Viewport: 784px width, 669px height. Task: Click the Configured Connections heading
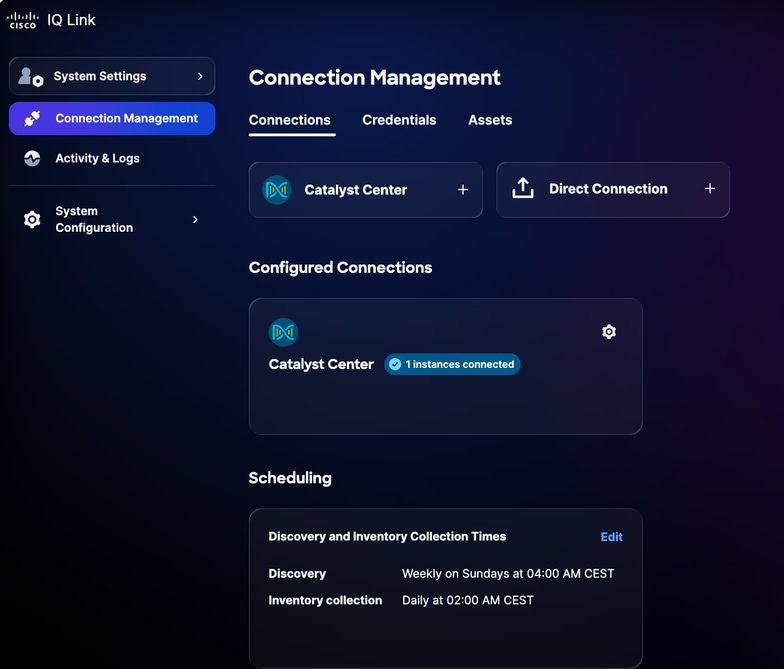[x=340, y=268]
